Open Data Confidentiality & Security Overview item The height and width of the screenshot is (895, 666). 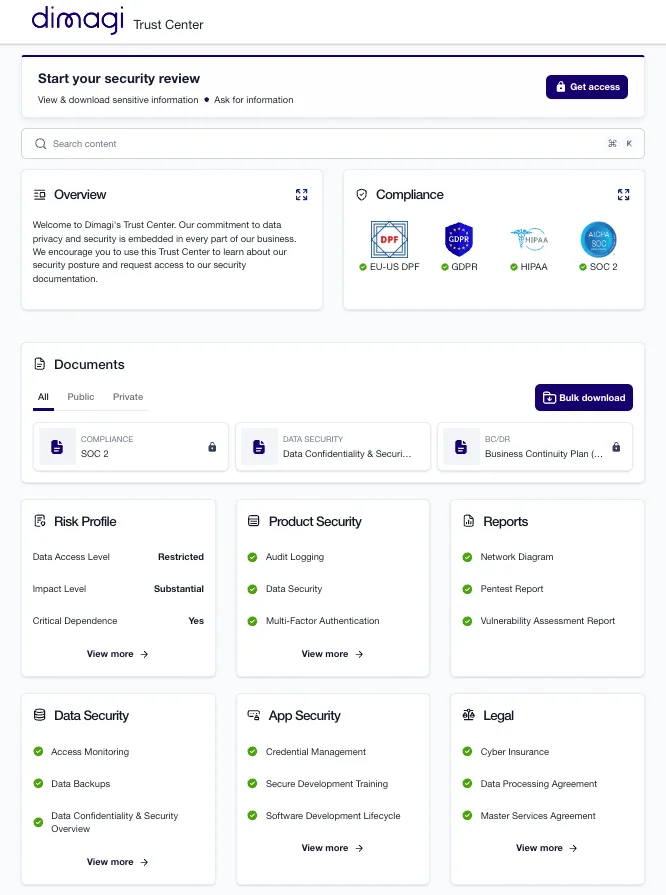point(115,823)
